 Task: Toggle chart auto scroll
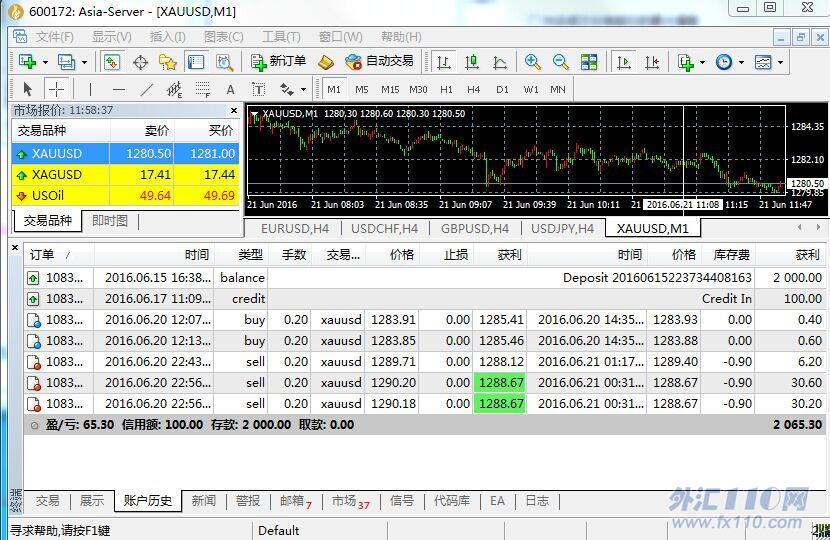click(x=624, y=62)
